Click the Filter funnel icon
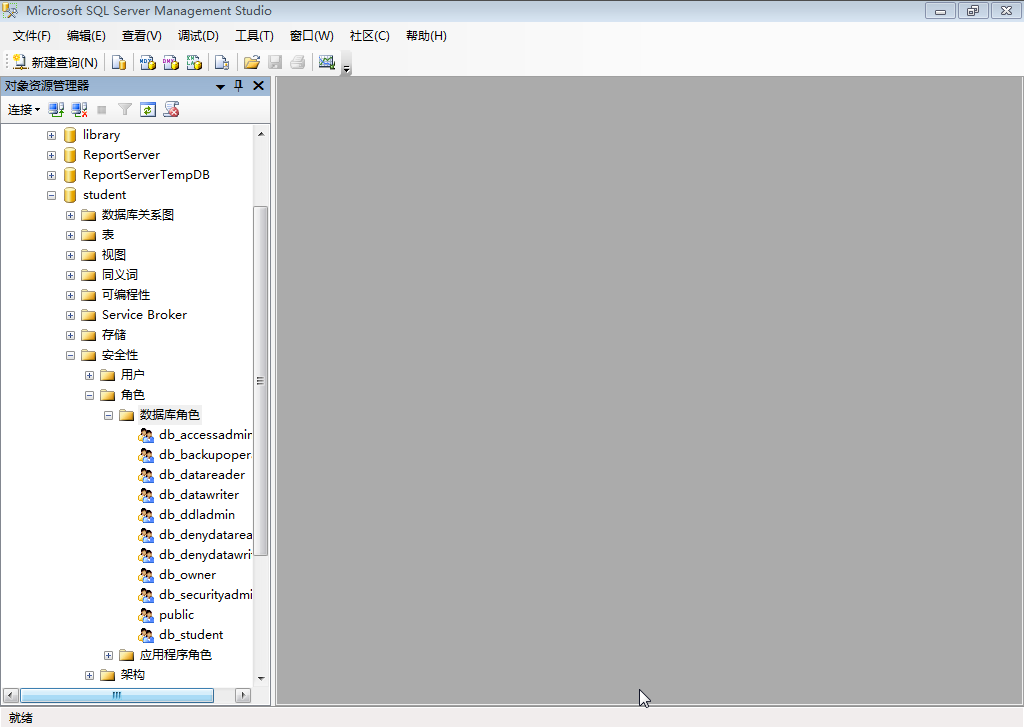Viewport: 1024px width, 728px height. point(125,110)
